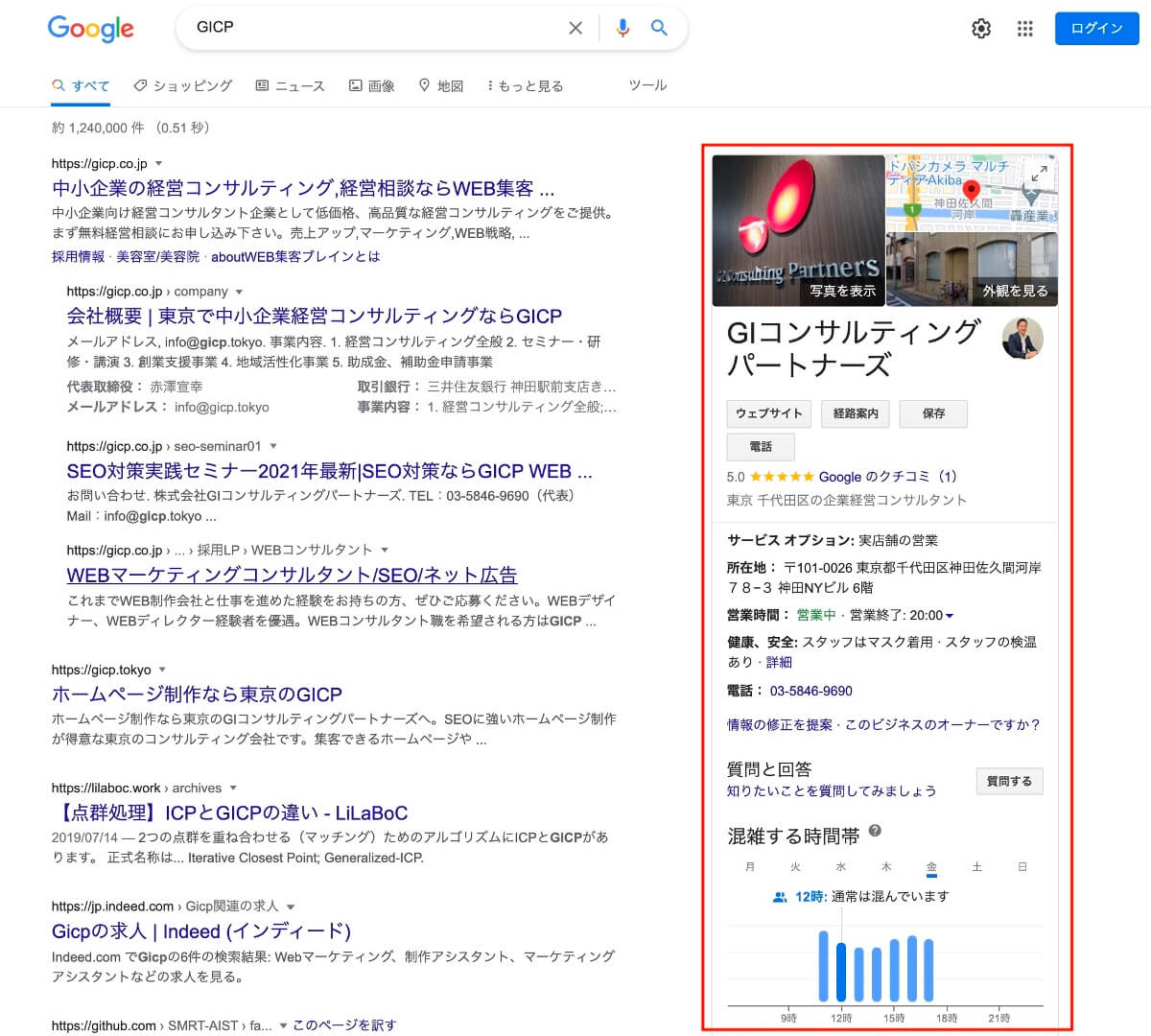Image resolution: width=1151 pixels, height=1036 pixels.
Task: Expand business hours next to 営業終了: 20:00
Action: coord(950,616)
